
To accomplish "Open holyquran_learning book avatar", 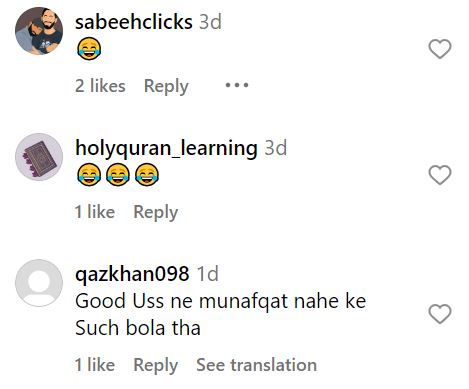I will (x=39, y=157).
